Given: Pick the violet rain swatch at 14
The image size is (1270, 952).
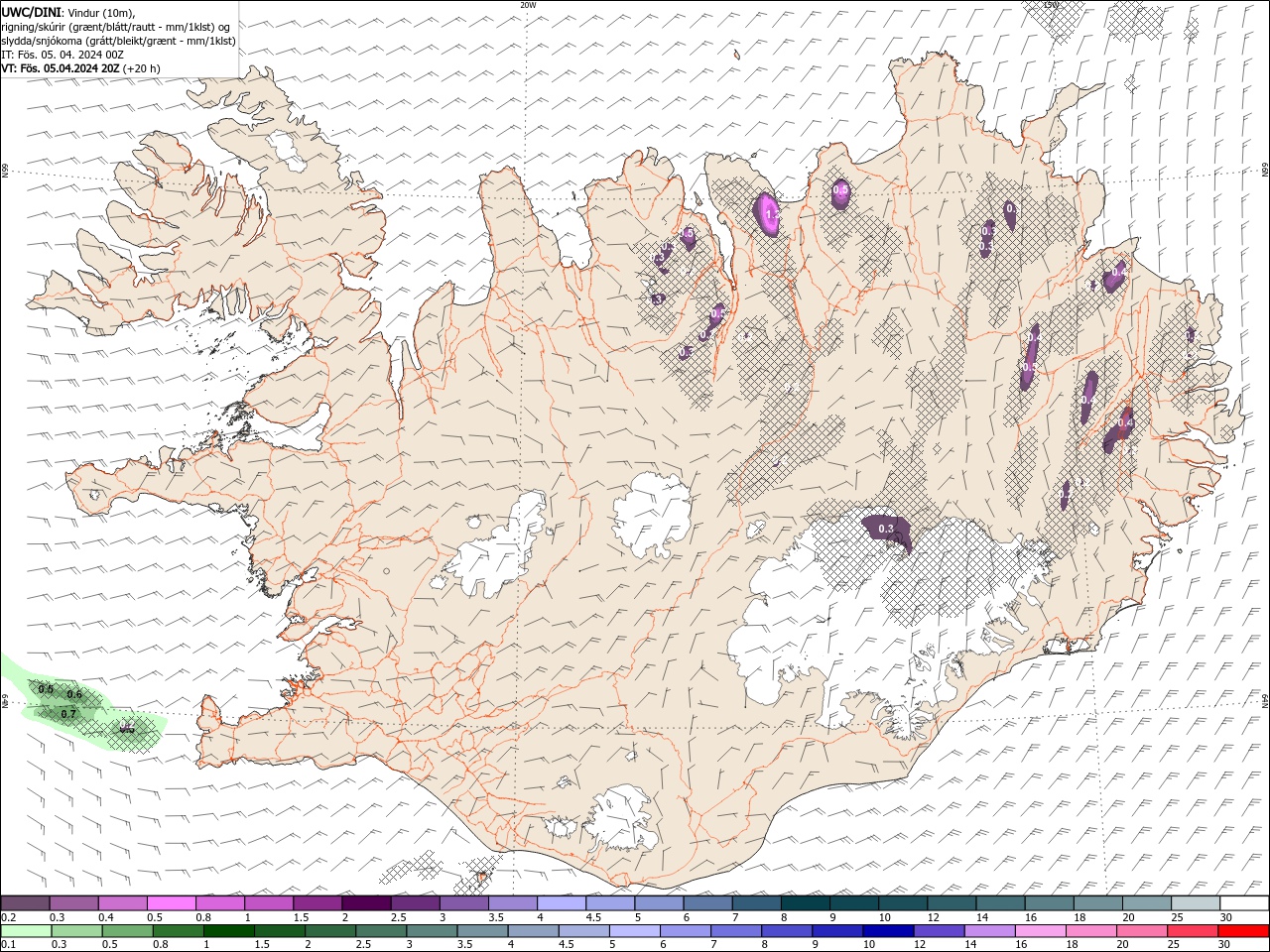Looking at the screenshot, I should [x=988, y=931].
